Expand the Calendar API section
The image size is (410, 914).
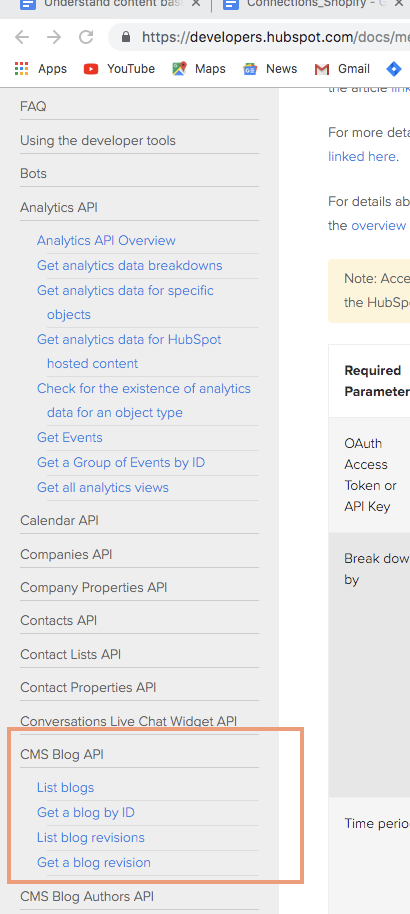coord(59,520)
